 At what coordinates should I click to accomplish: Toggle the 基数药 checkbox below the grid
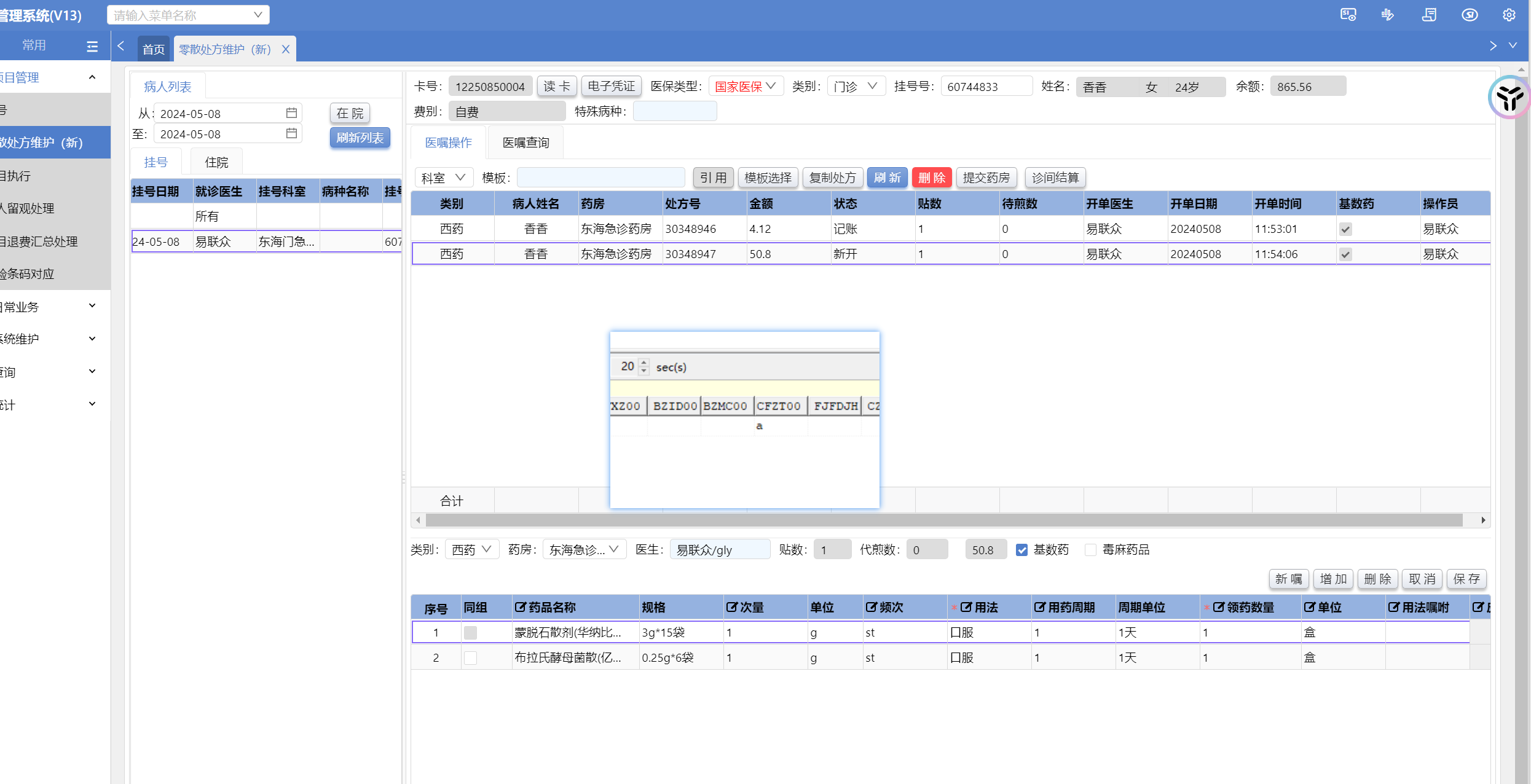point(1022,550)
